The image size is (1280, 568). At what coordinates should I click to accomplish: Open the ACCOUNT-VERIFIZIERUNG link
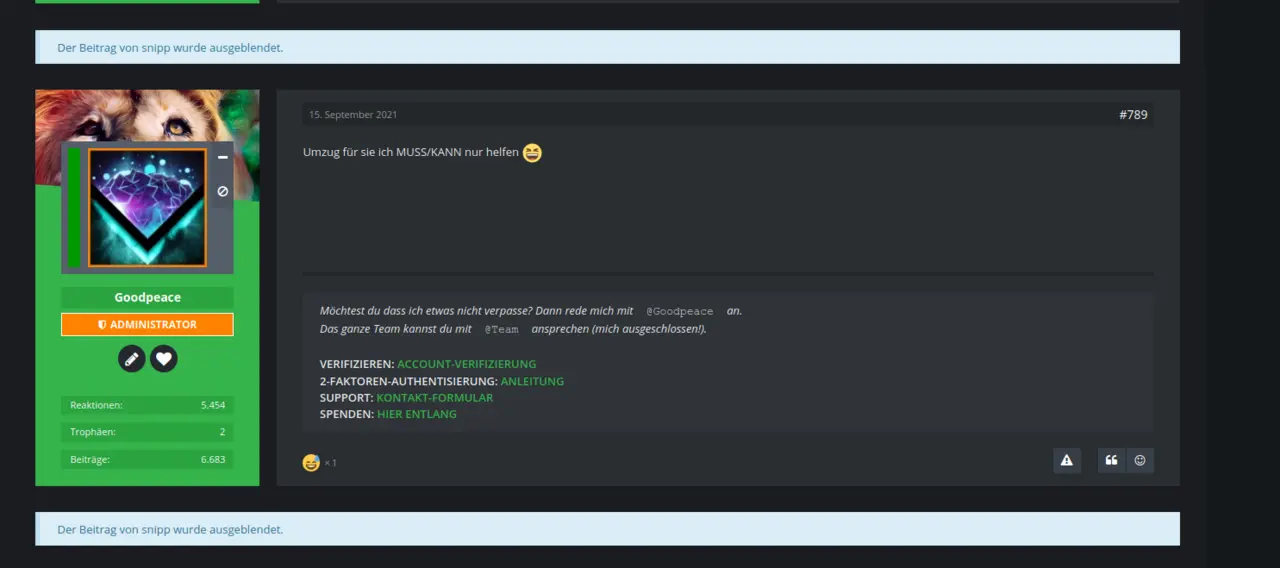[466, 364]
